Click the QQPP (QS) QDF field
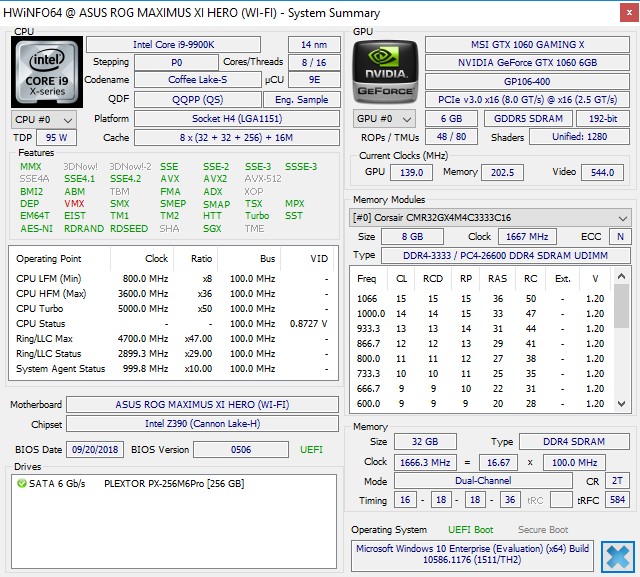This screenshot has height=577, width=640. pos(198,100)
